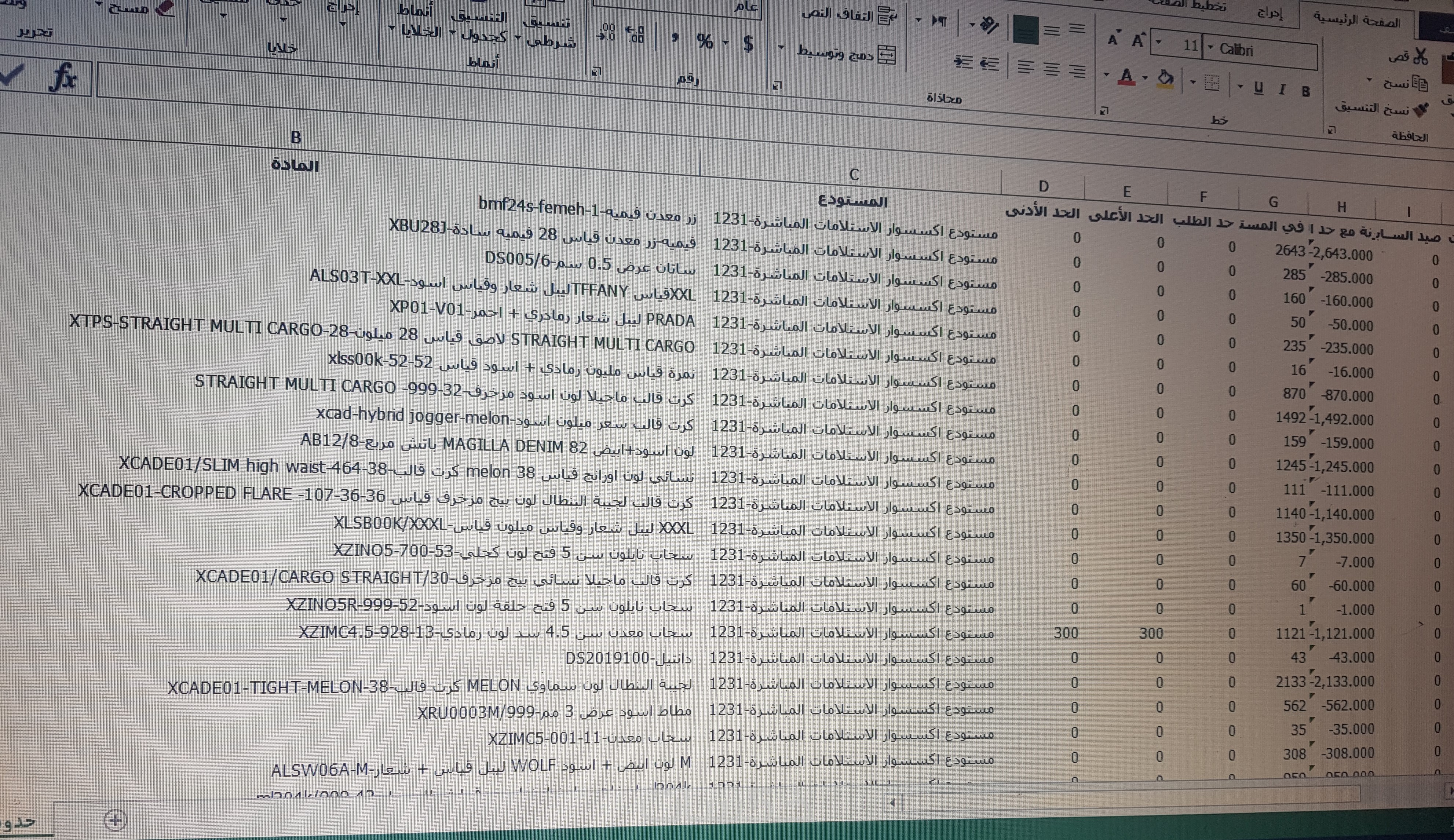Viewport: 1454px width, 840px height.
Task: Apply the accounting $ number format
Action: click(748, 44)
